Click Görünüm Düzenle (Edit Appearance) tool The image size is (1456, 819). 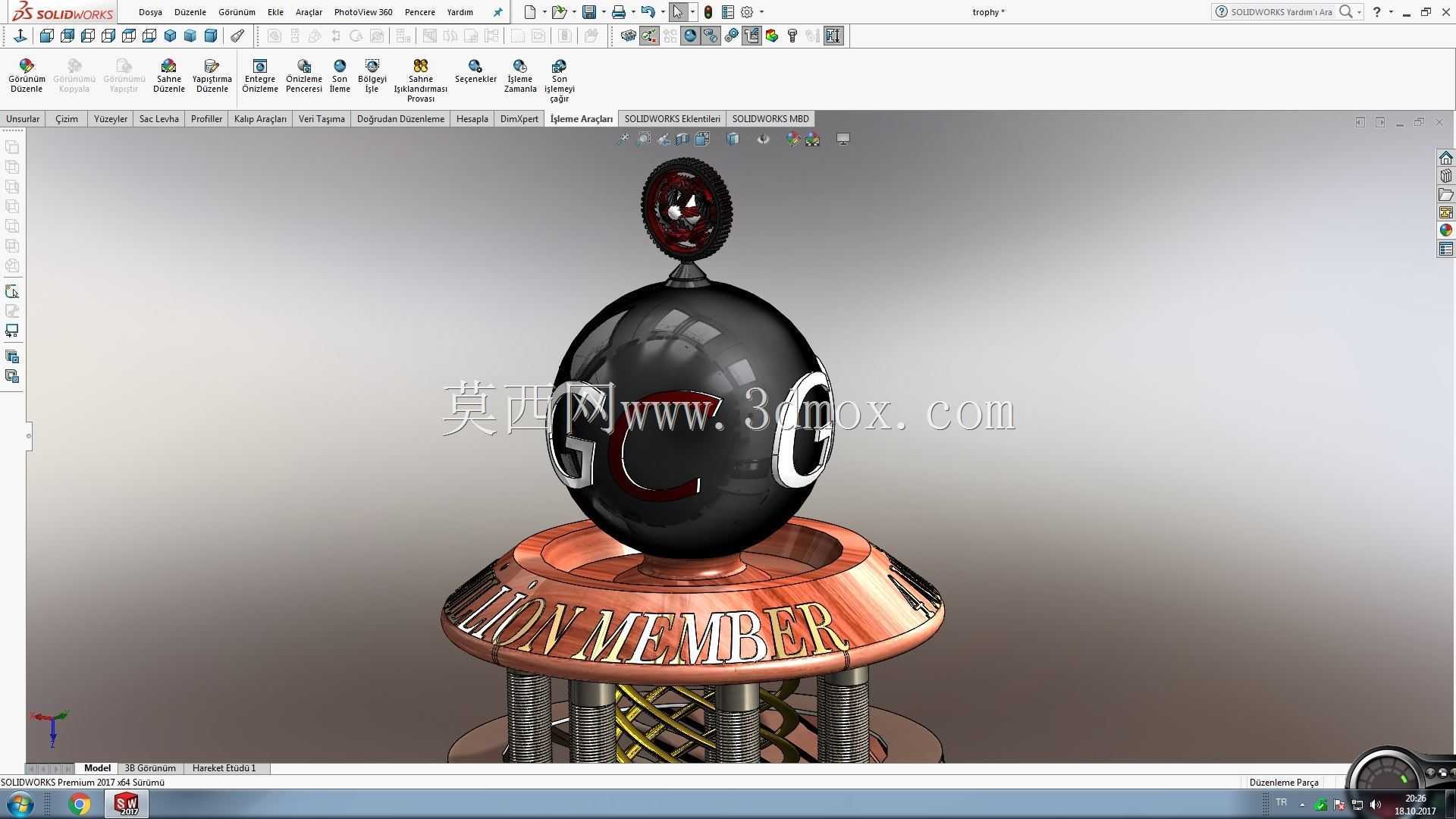pos(27,76)
